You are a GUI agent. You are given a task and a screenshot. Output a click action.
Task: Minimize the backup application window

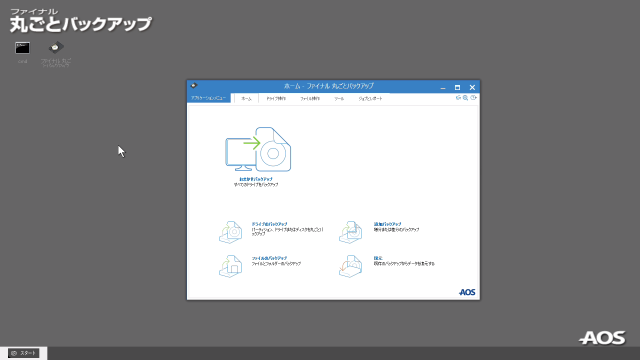tap(443, 87)
